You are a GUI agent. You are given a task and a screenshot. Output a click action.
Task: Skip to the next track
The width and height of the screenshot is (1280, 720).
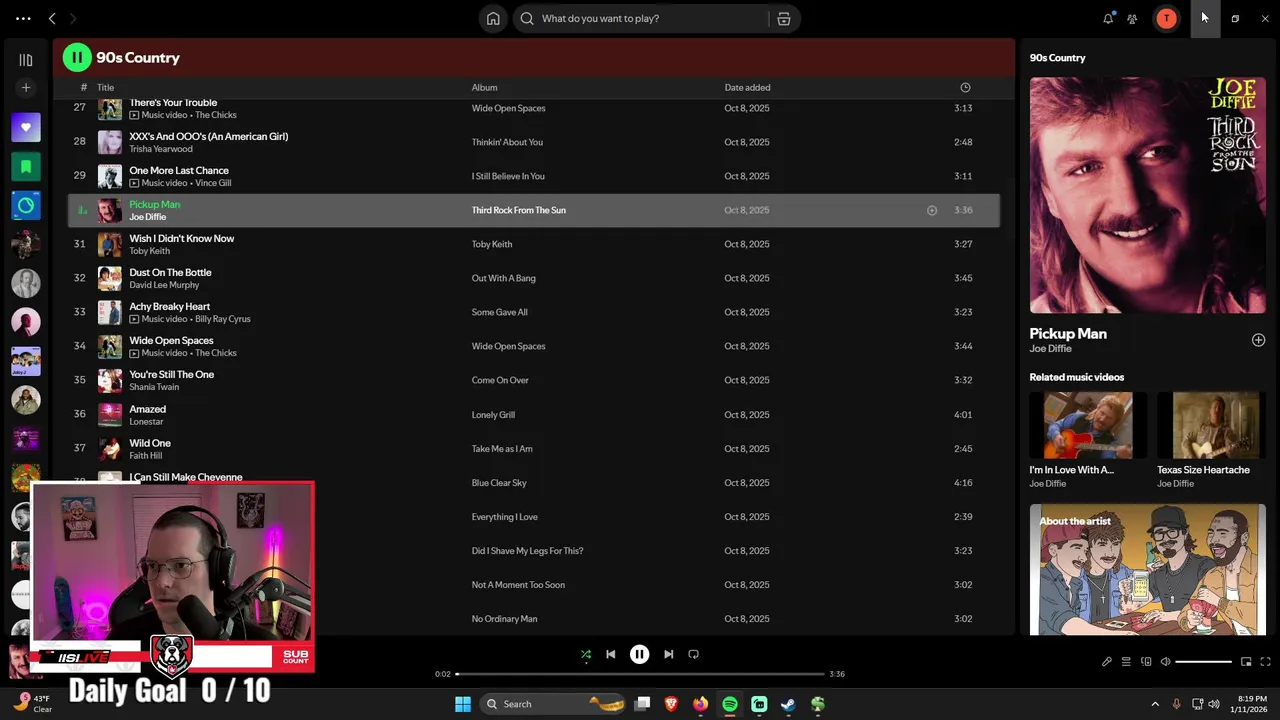coord(668,654)
